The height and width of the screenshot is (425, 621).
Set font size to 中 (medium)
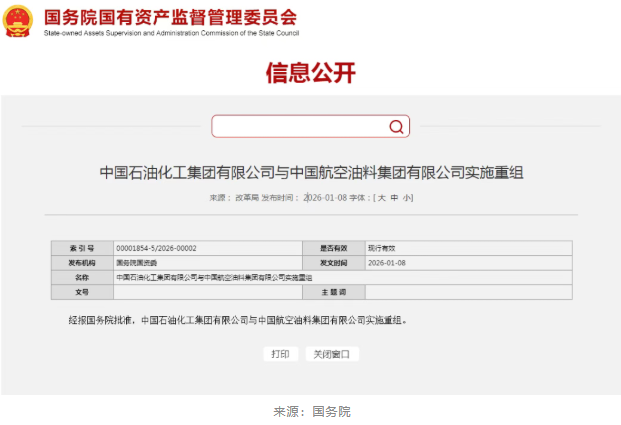(x=394, y=198)
